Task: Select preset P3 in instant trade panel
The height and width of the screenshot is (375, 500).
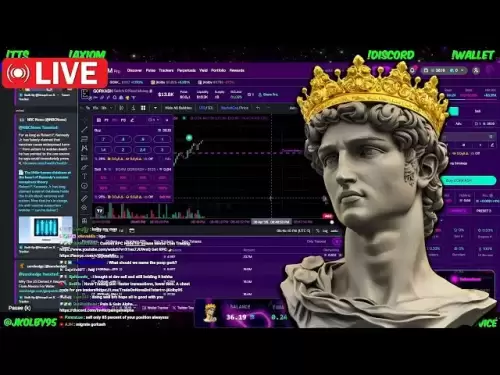Action: [123, 120]
